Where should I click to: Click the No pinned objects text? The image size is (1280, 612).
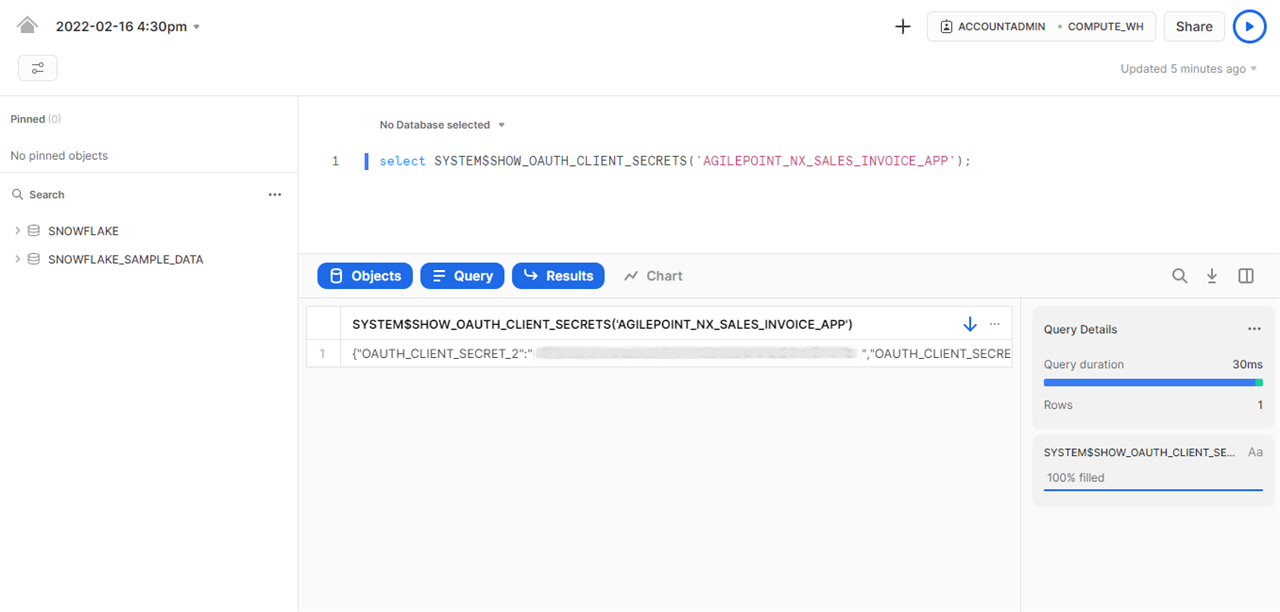point(59,156)
